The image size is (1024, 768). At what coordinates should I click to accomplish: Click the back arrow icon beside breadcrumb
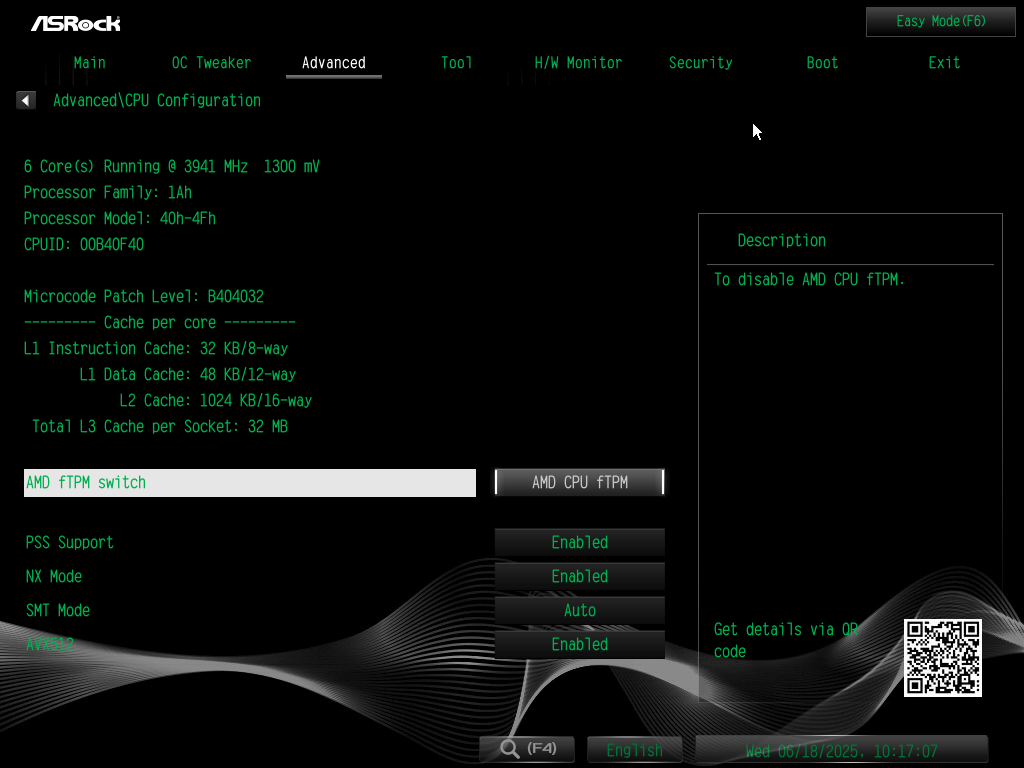(25, 101)
